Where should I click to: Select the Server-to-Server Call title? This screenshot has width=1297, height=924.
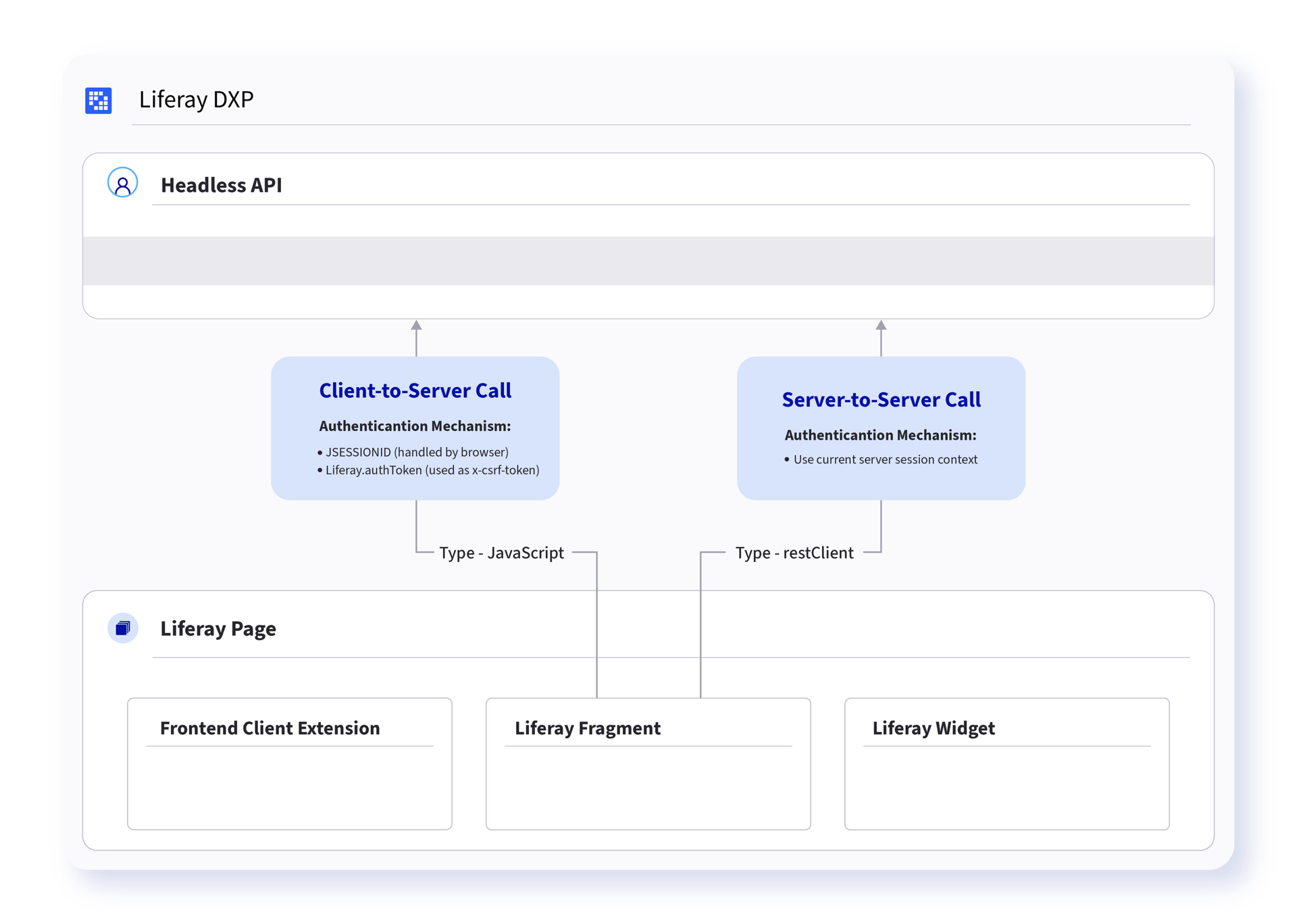coord(881,400)
